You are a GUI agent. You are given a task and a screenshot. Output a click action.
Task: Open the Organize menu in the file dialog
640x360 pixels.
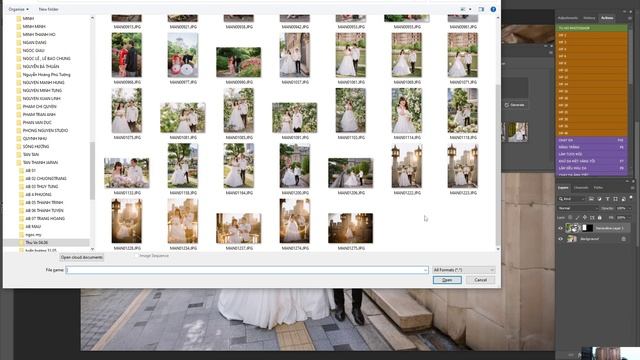(18, 9)
